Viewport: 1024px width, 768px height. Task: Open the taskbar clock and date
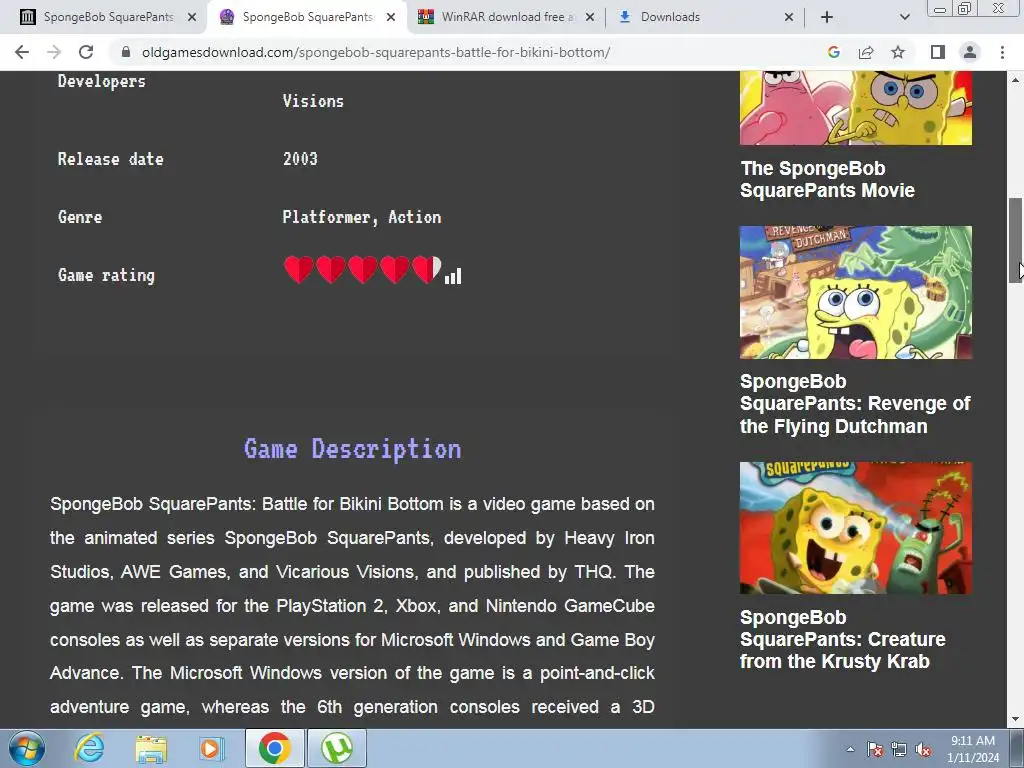click(973, 749)
